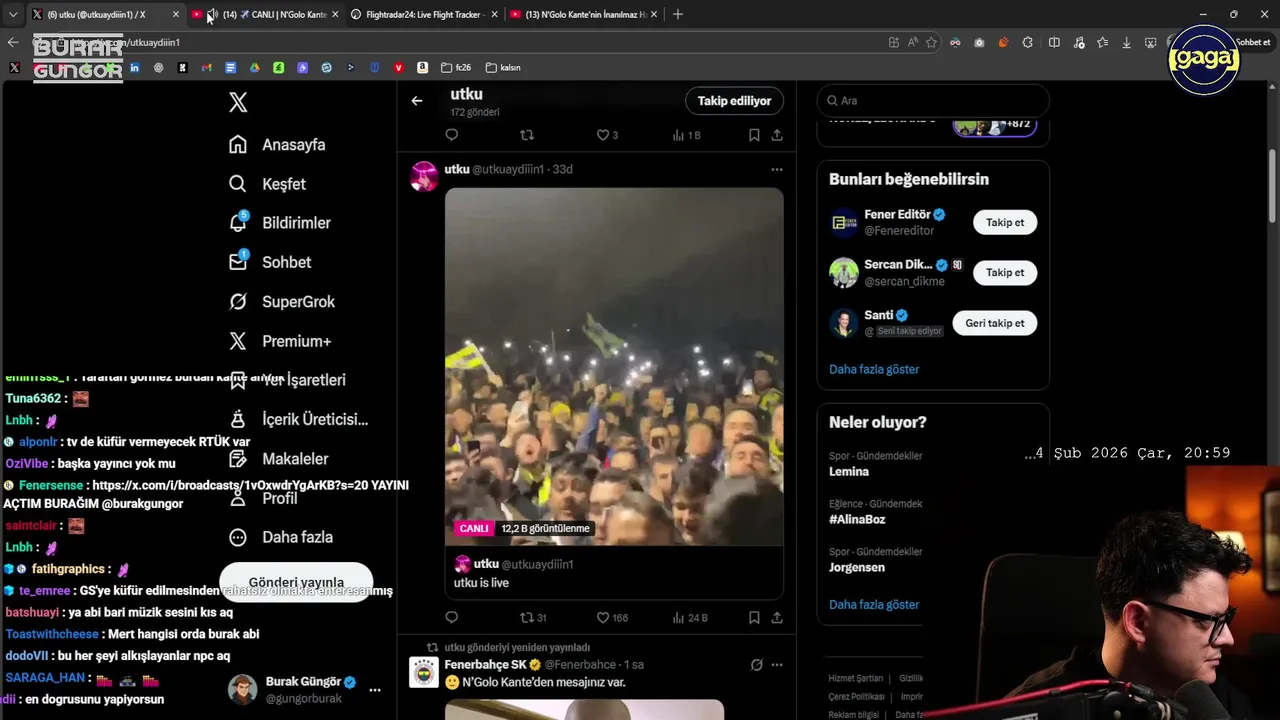Open the browser downloads icon

click(x=1126, y=42)
